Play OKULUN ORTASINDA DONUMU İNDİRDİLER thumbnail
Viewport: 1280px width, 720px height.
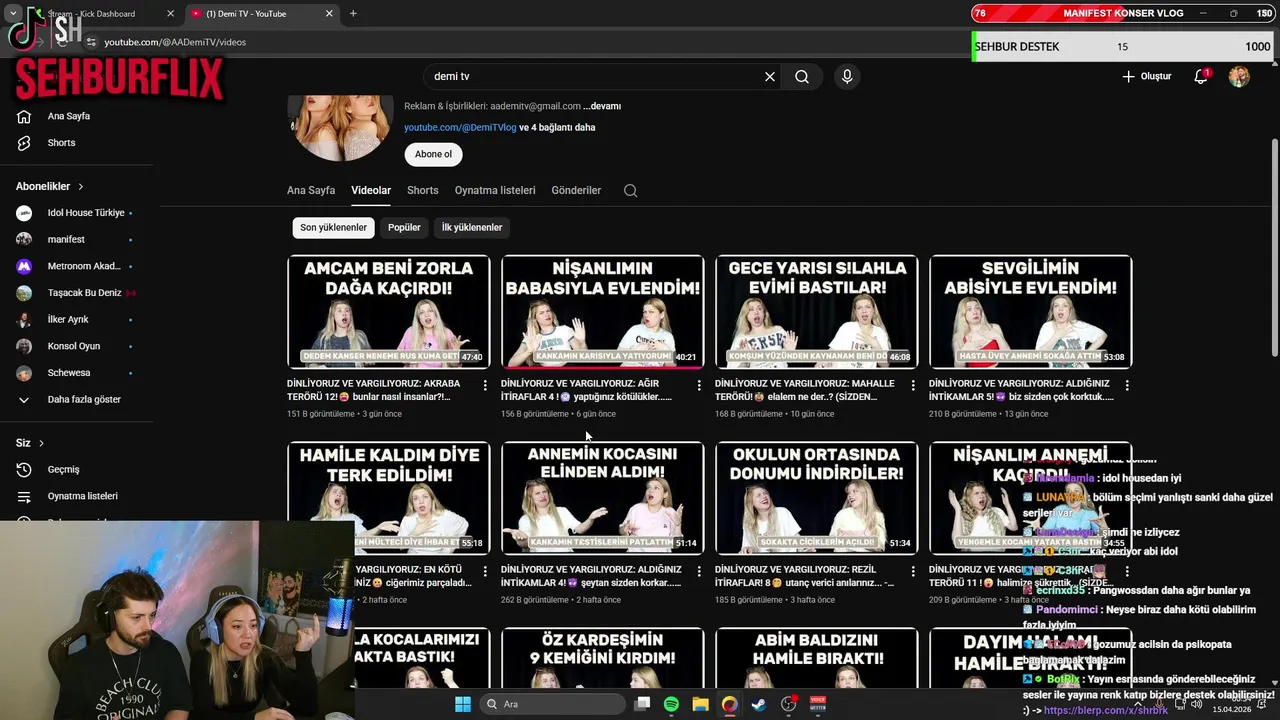pyautogui.click(x=816, y=498)
